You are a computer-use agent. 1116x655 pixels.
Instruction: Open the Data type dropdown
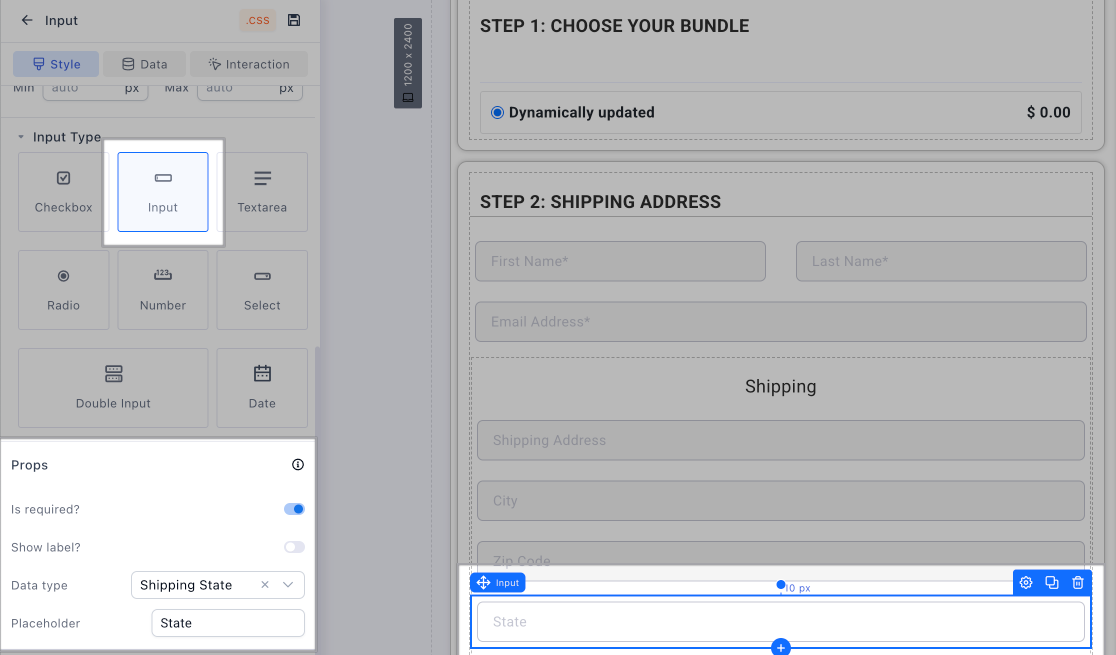point(288,585)
